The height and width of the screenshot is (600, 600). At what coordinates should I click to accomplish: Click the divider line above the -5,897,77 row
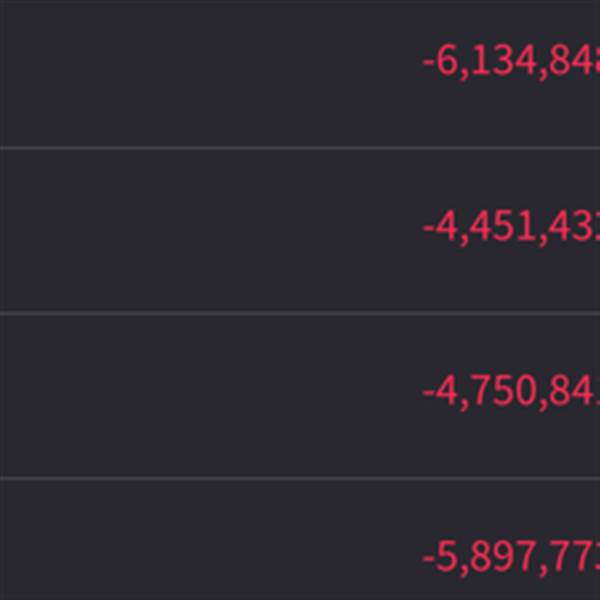[x=300, y=478]
